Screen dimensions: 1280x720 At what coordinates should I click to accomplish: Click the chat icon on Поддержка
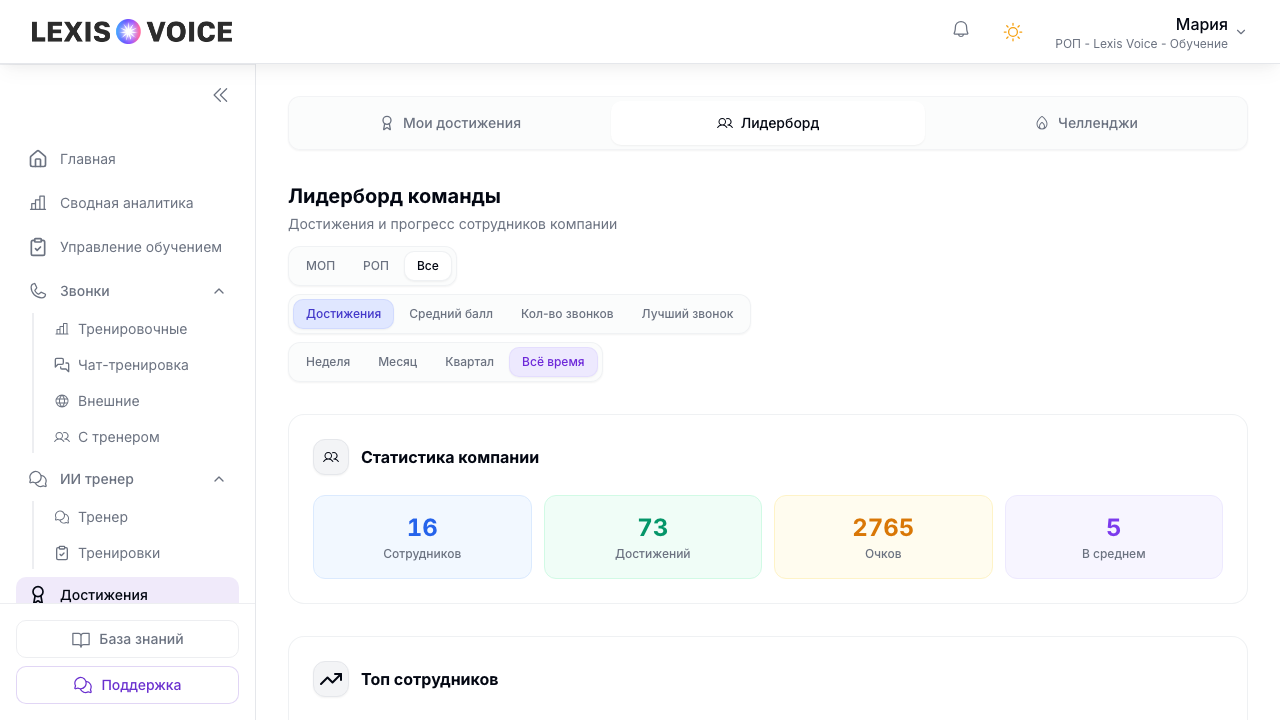pyautogui.click(x=83, y=685)
